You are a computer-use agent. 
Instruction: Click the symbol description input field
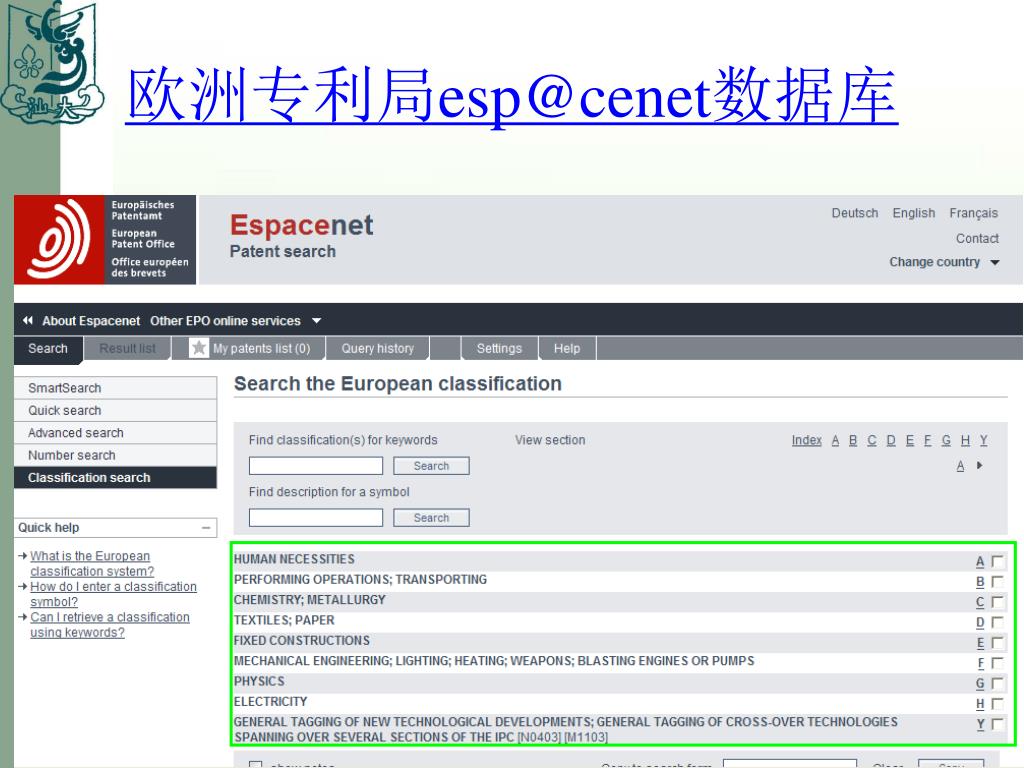(x=315, y=518)
